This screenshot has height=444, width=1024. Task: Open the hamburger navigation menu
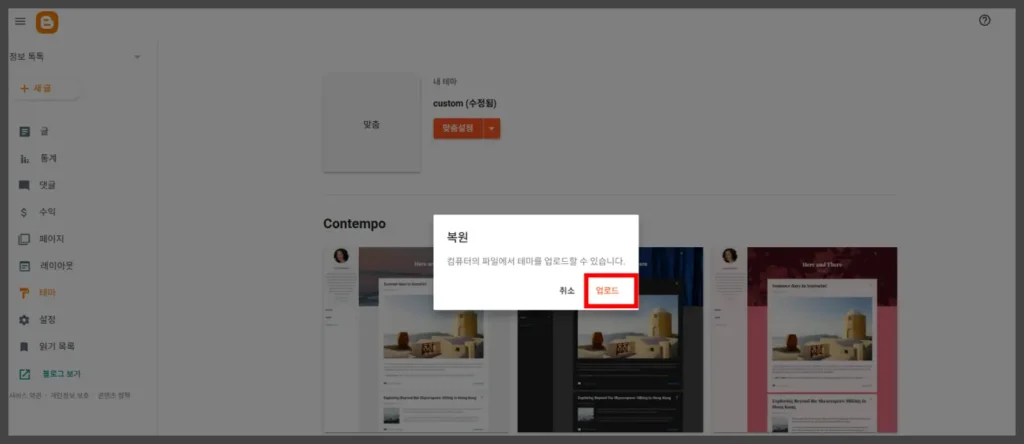click(x=20, y=22)
